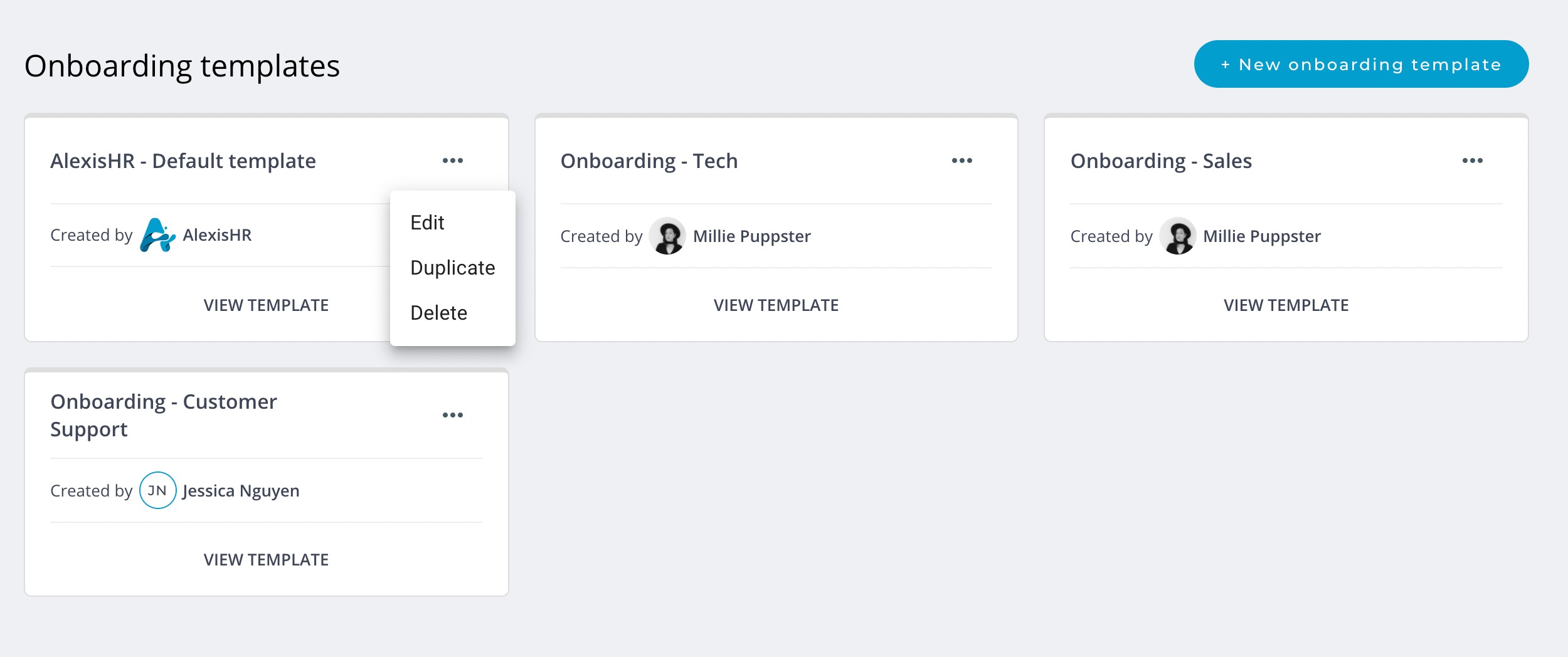Screen dimensions: 1568x657
Task: View the Customer Support onboarding template
Action: [x=266, y=560]
